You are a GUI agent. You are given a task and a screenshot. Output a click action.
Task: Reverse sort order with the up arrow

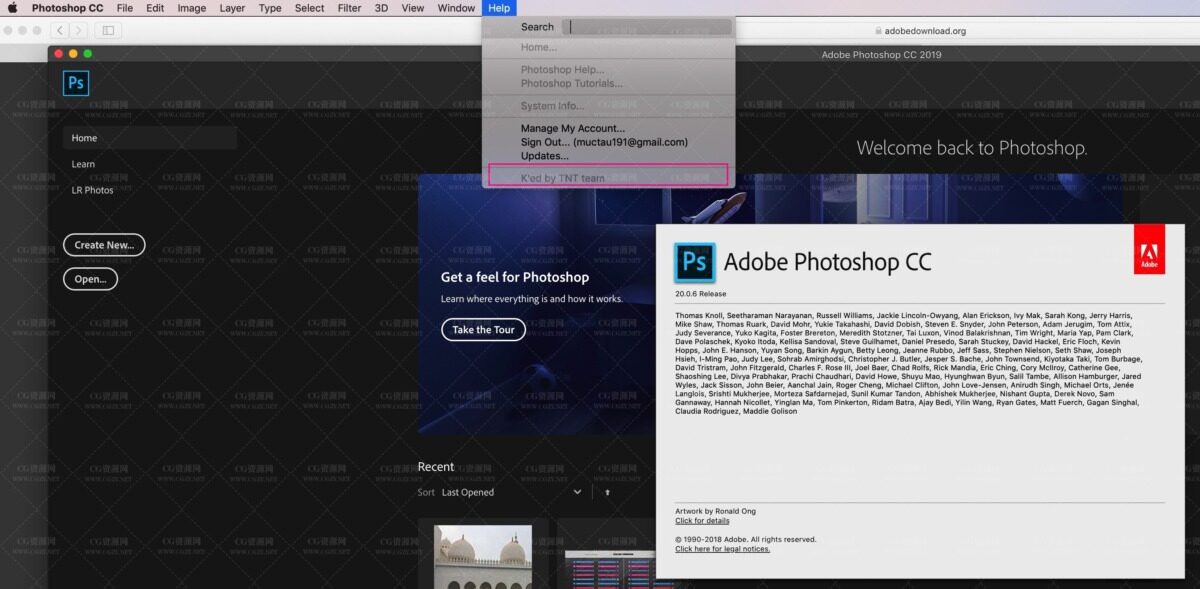(607, 492)
